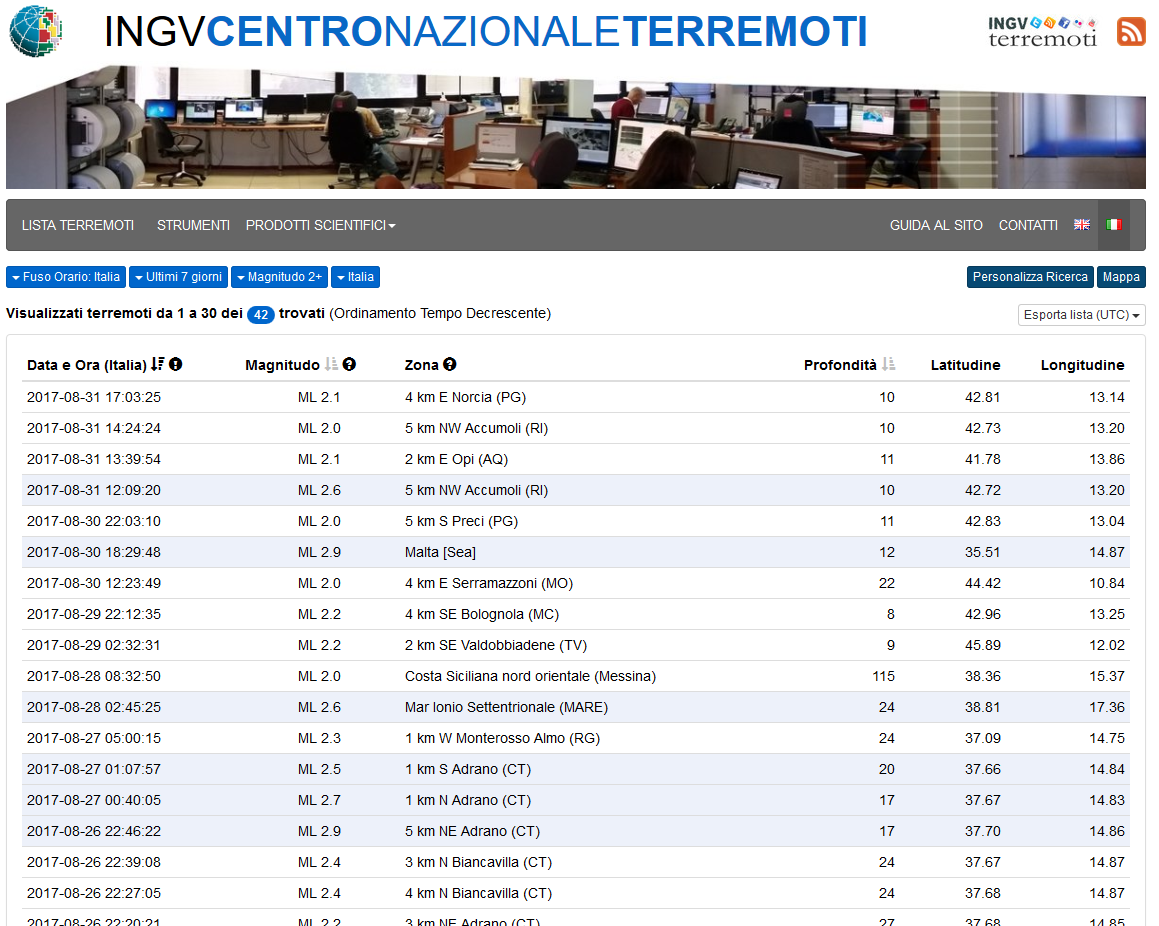Open the 4 km N Biancavilla (CT) event
This screenshot has width=1159, height=926.
[478, 893]
